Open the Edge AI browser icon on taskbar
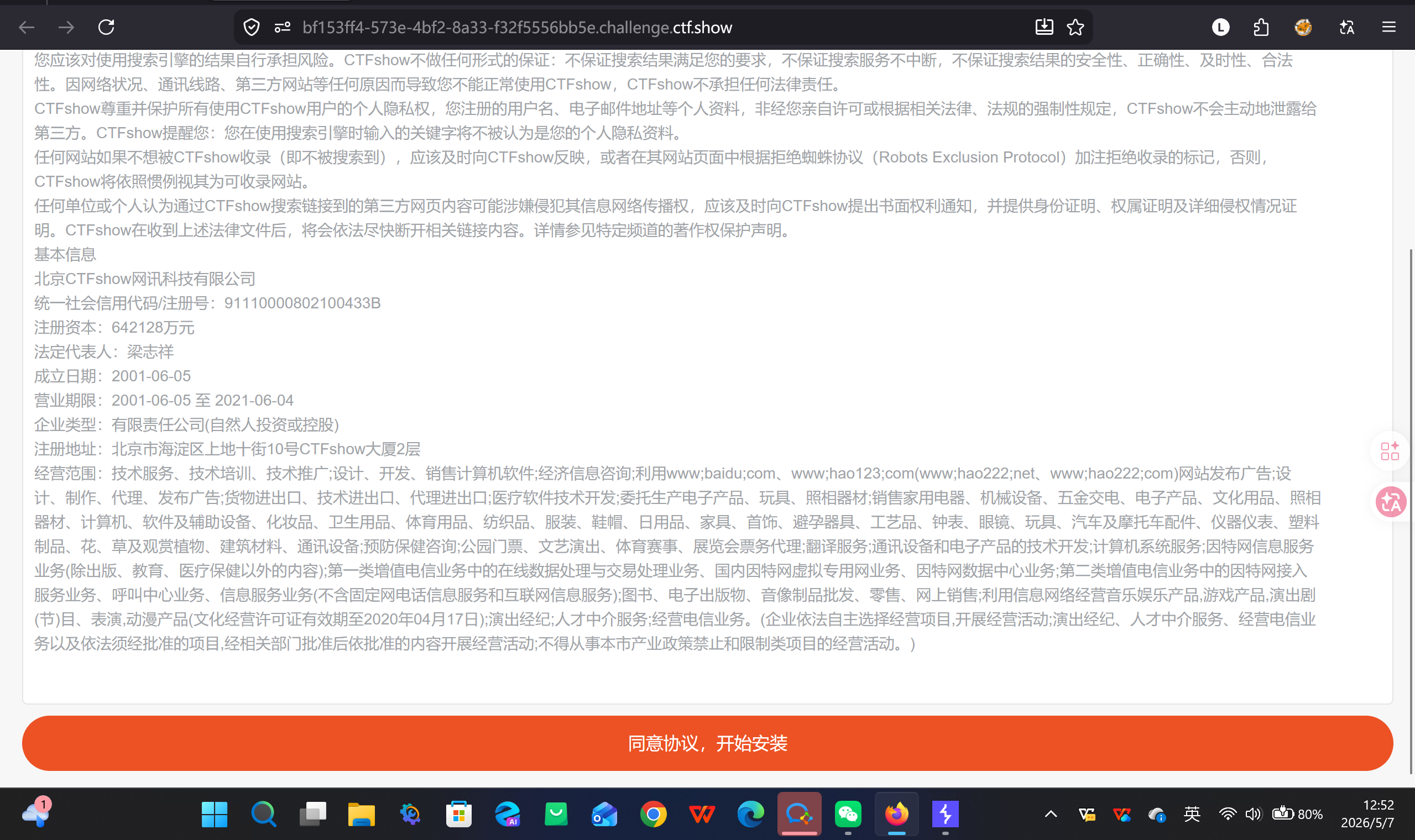Viewport: 1415px width, 840px height. point(508,815)
